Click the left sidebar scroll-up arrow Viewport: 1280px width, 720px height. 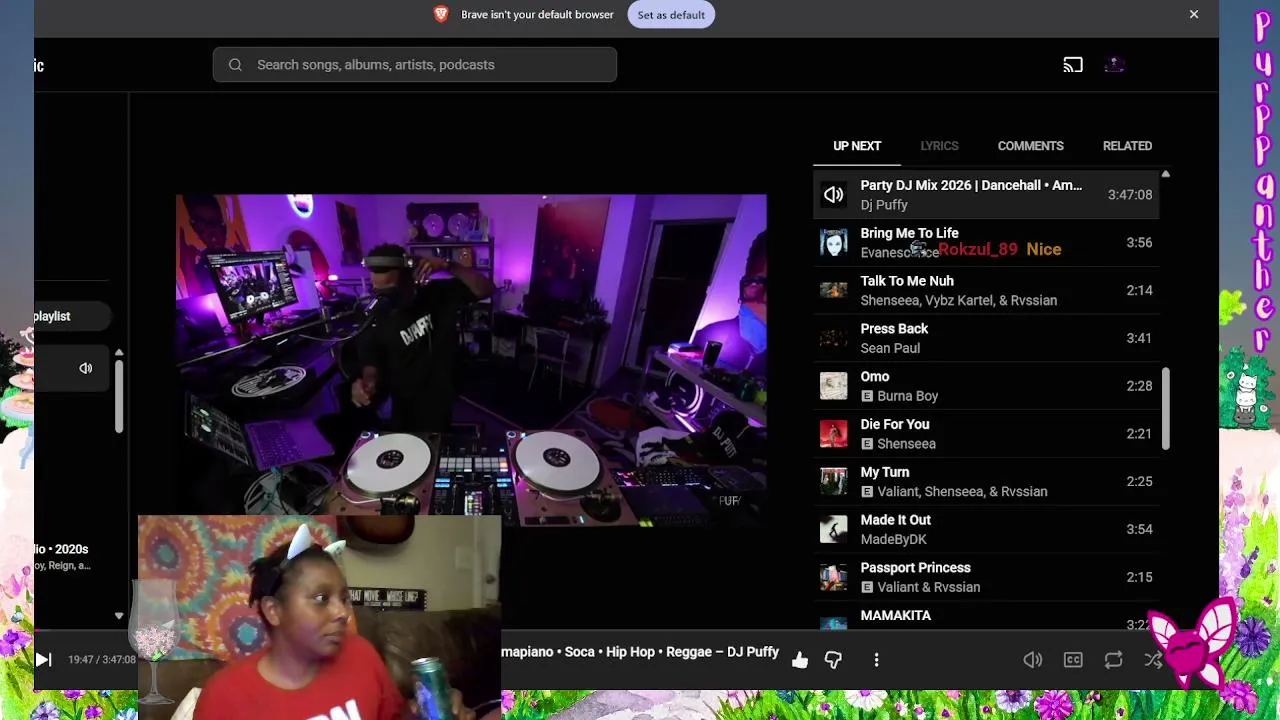[119, 353]
